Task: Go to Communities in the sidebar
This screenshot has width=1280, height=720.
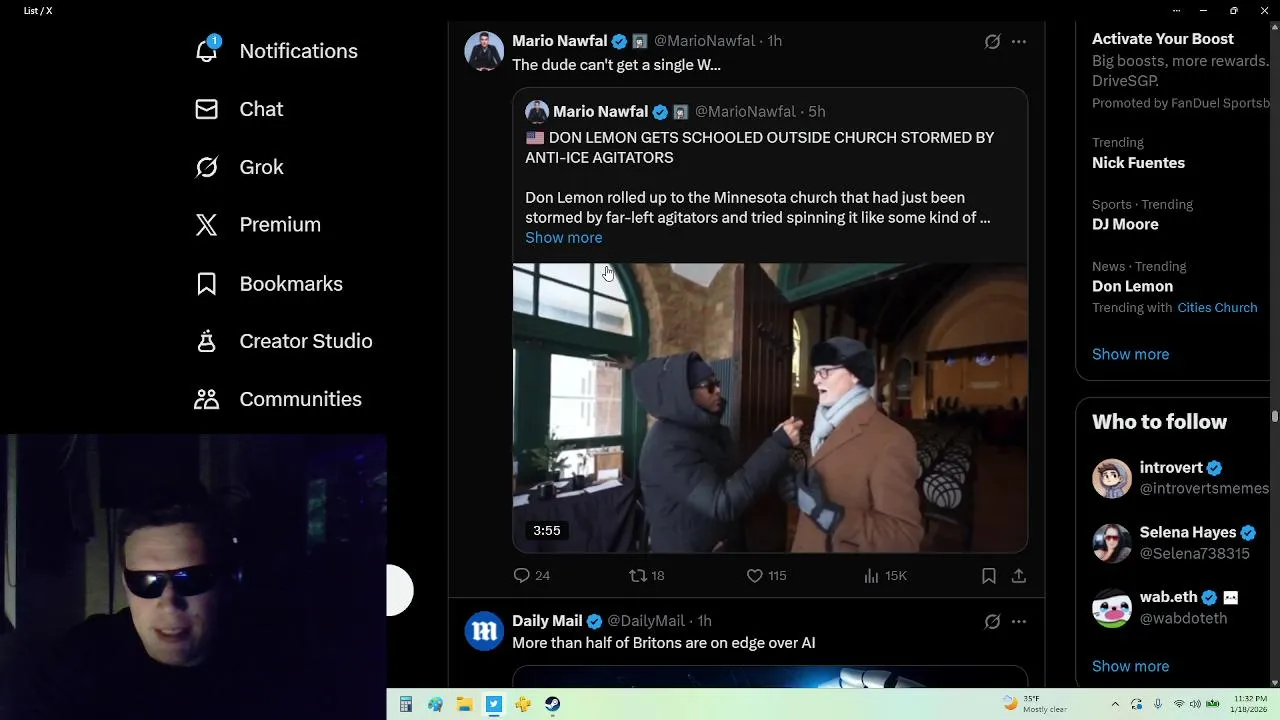Action: tap(300, 399)
